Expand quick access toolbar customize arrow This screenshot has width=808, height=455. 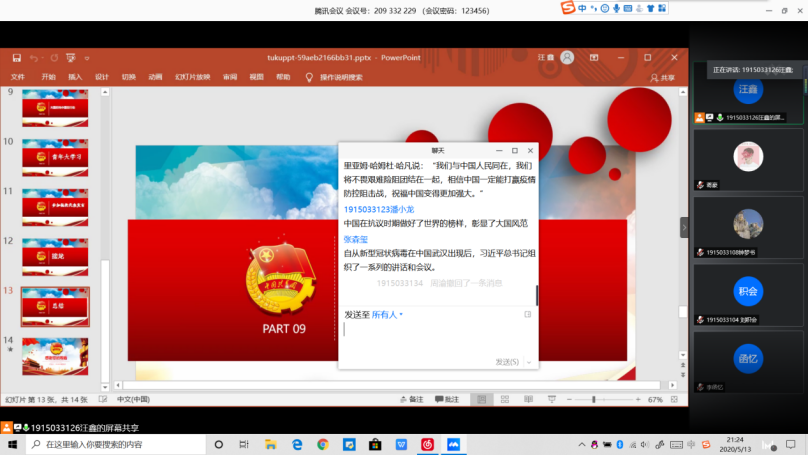(x=87, y=58)
